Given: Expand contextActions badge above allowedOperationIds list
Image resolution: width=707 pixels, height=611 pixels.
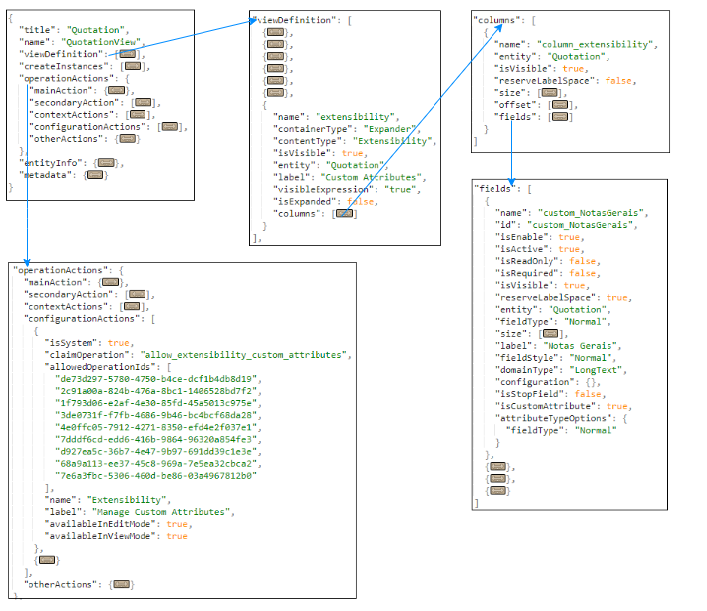Looking at the screenshot, I should pos(132,307).
